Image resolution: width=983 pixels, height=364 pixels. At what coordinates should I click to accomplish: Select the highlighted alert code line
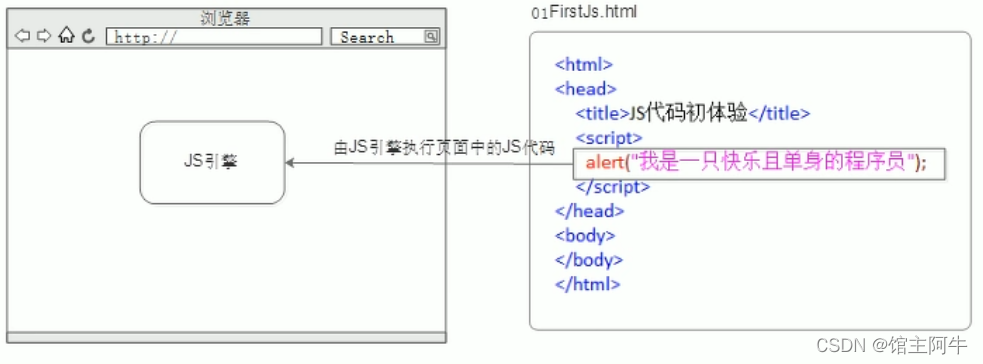759,164
